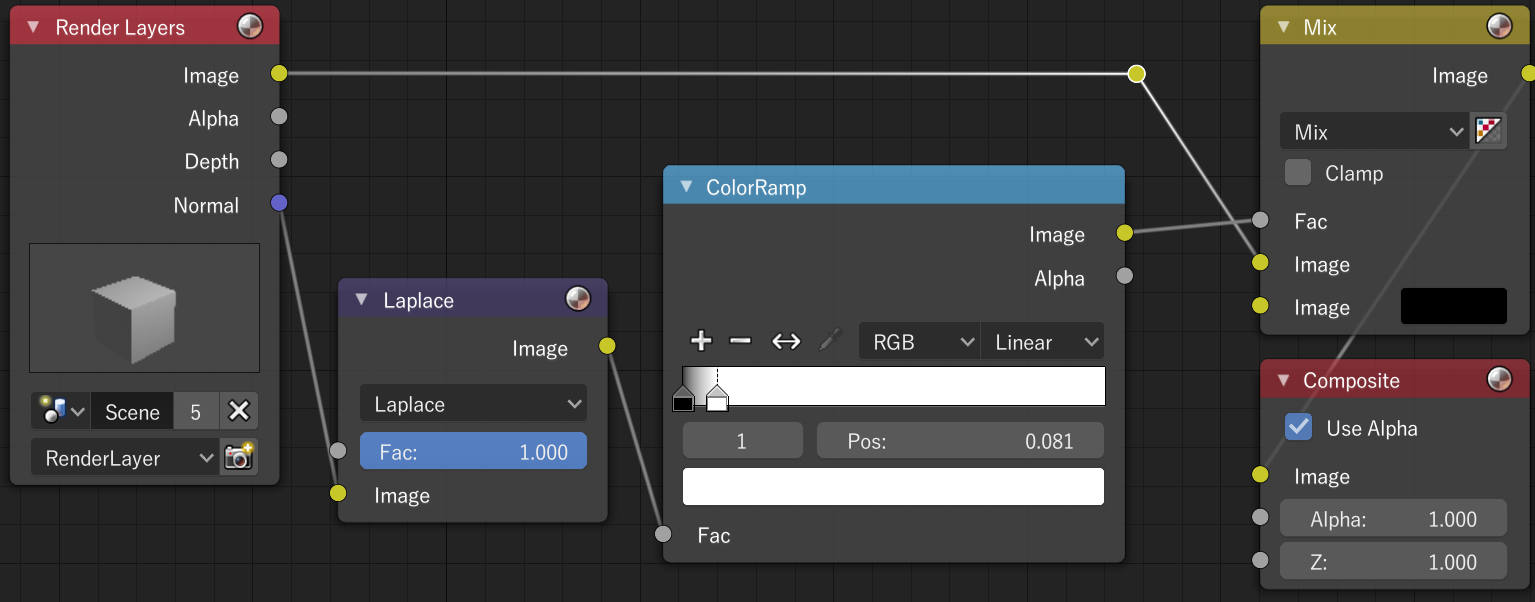Click Render Layers Depth output socket
Image resolution: width=1535 pixels, height=602 pixels.
click(279, 159)
